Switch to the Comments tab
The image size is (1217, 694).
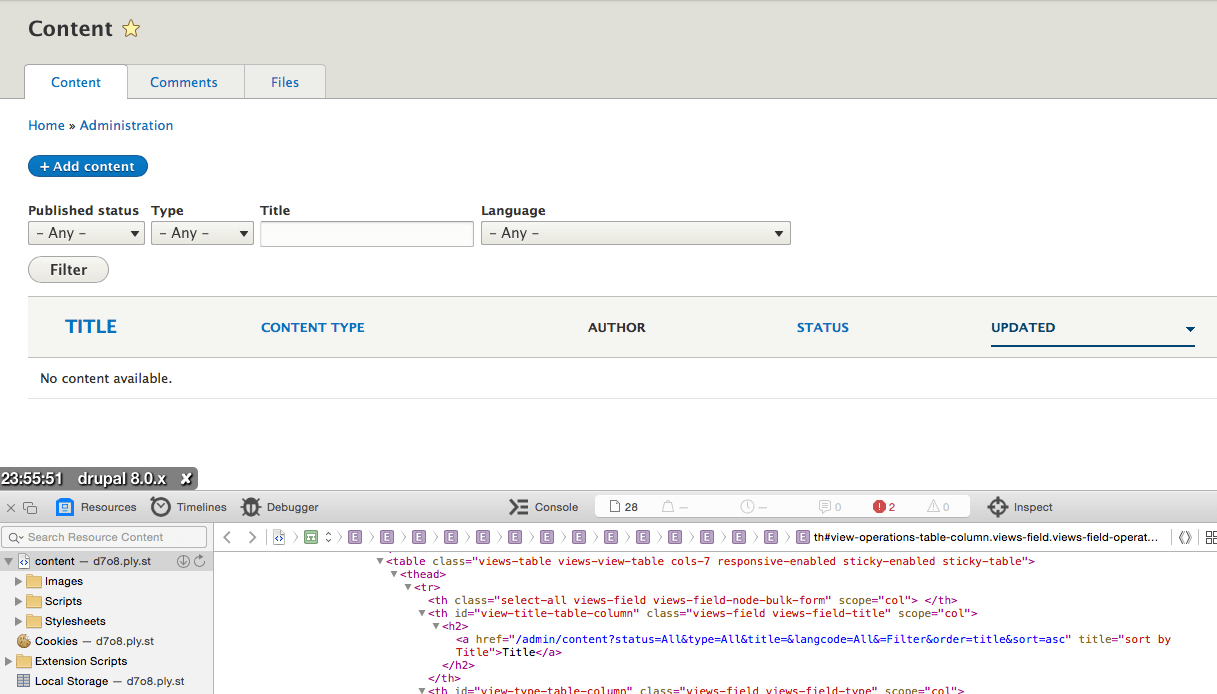click(x=184, y=82)
